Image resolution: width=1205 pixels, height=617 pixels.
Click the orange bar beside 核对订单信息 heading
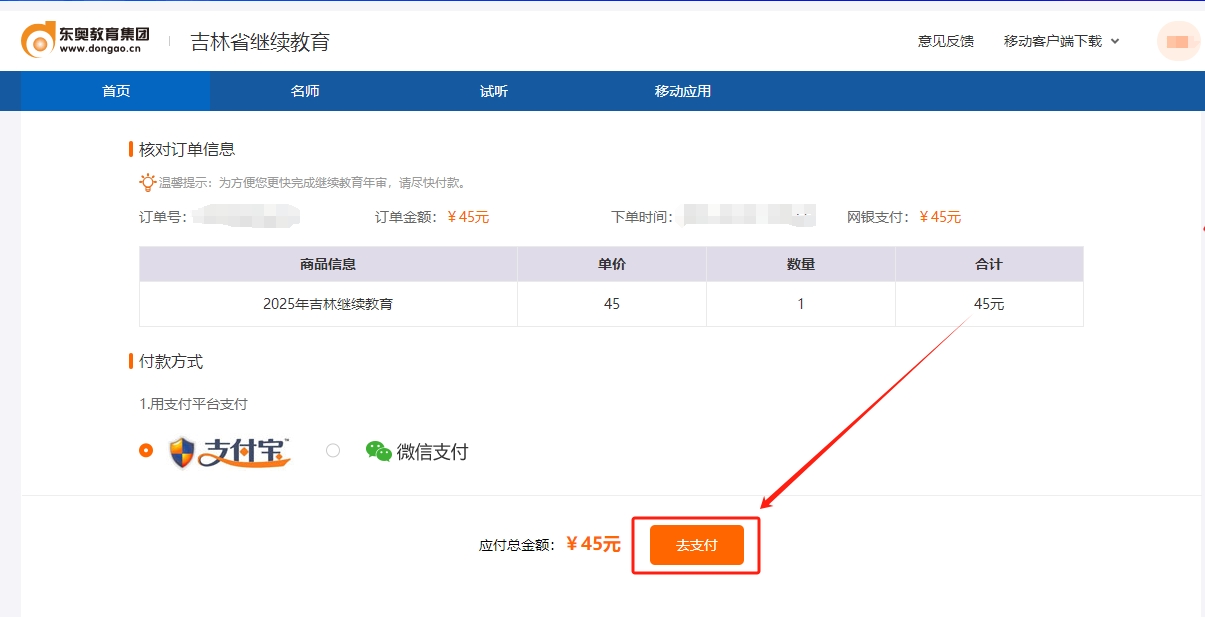(132, 148)
